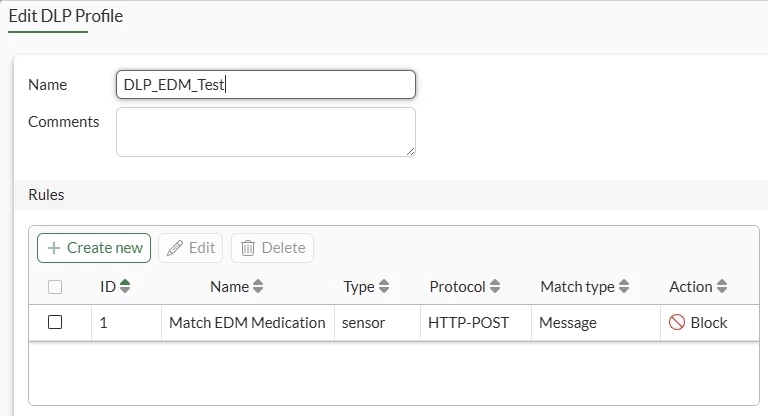The width and height of the screenshot is (768, 416).
Task: Sort rules by ID column arrows
Action: (x=125, y=286)
